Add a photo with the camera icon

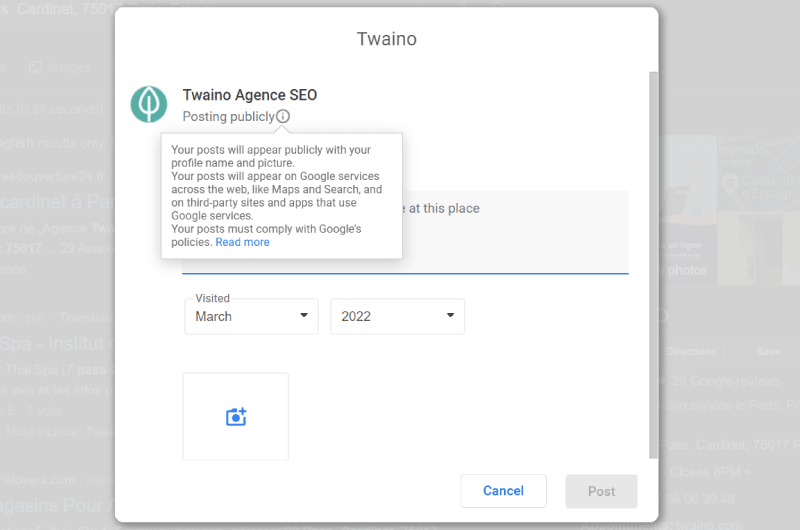[236, 416]
